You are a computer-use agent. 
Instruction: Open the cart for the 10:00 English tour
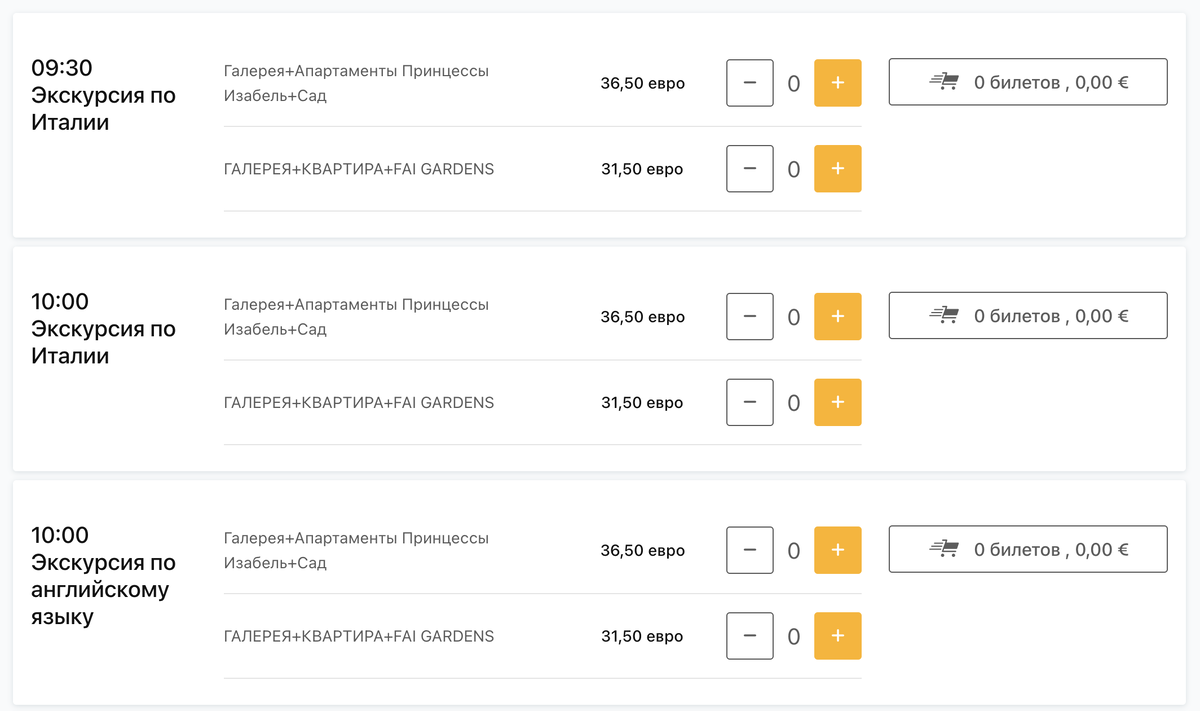pos(1028,549)
